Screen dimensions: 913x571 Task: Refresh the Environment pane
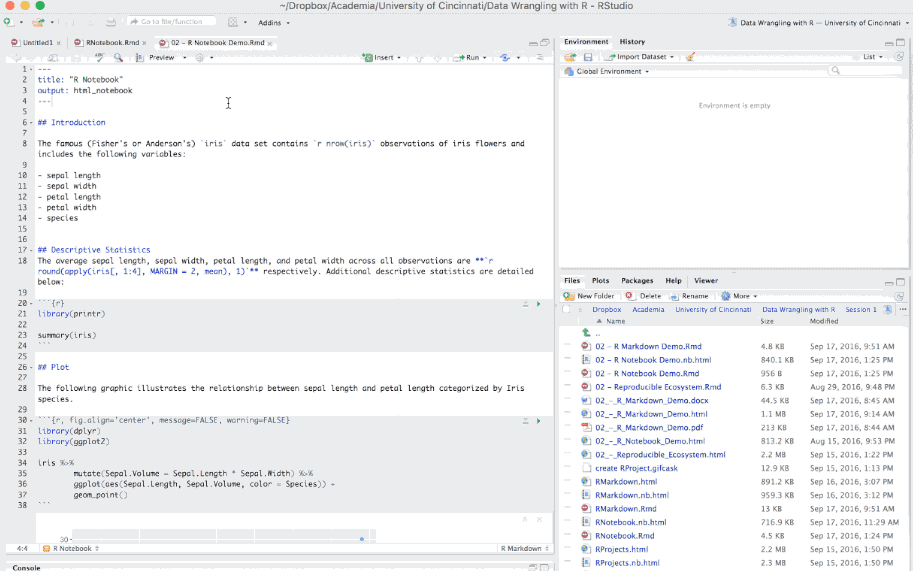click(x=899, y=56)
